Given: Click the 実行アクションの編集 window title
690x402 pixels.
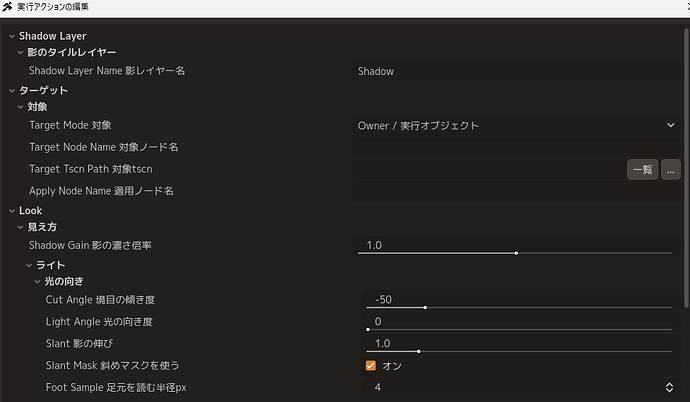Looking at the screenshot, I should click(53, 7).
